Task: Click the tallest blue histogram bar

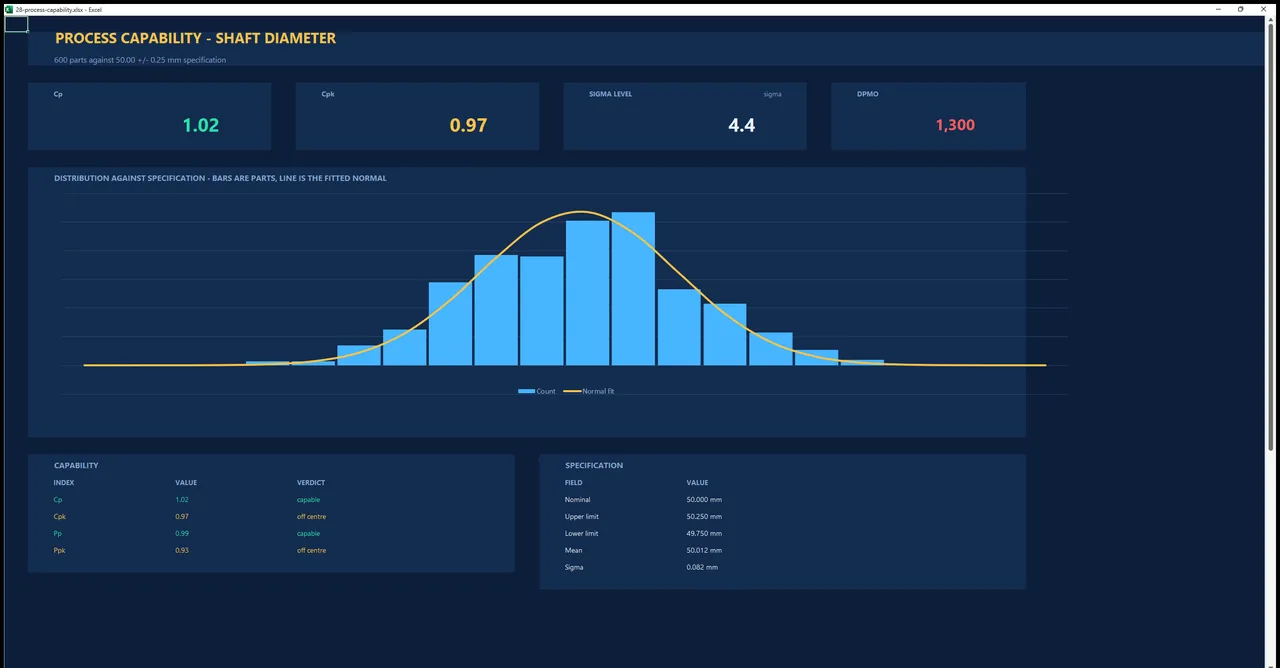Action: 633,289
